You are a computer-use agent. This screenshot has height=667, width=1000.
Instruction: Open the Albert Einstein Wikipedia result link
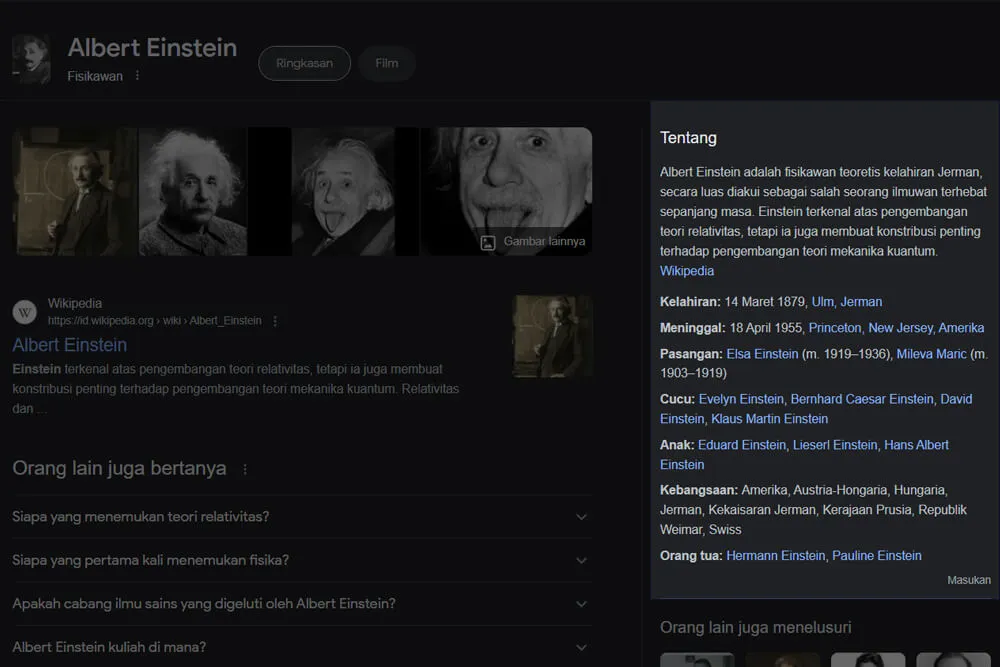point(69,344)
